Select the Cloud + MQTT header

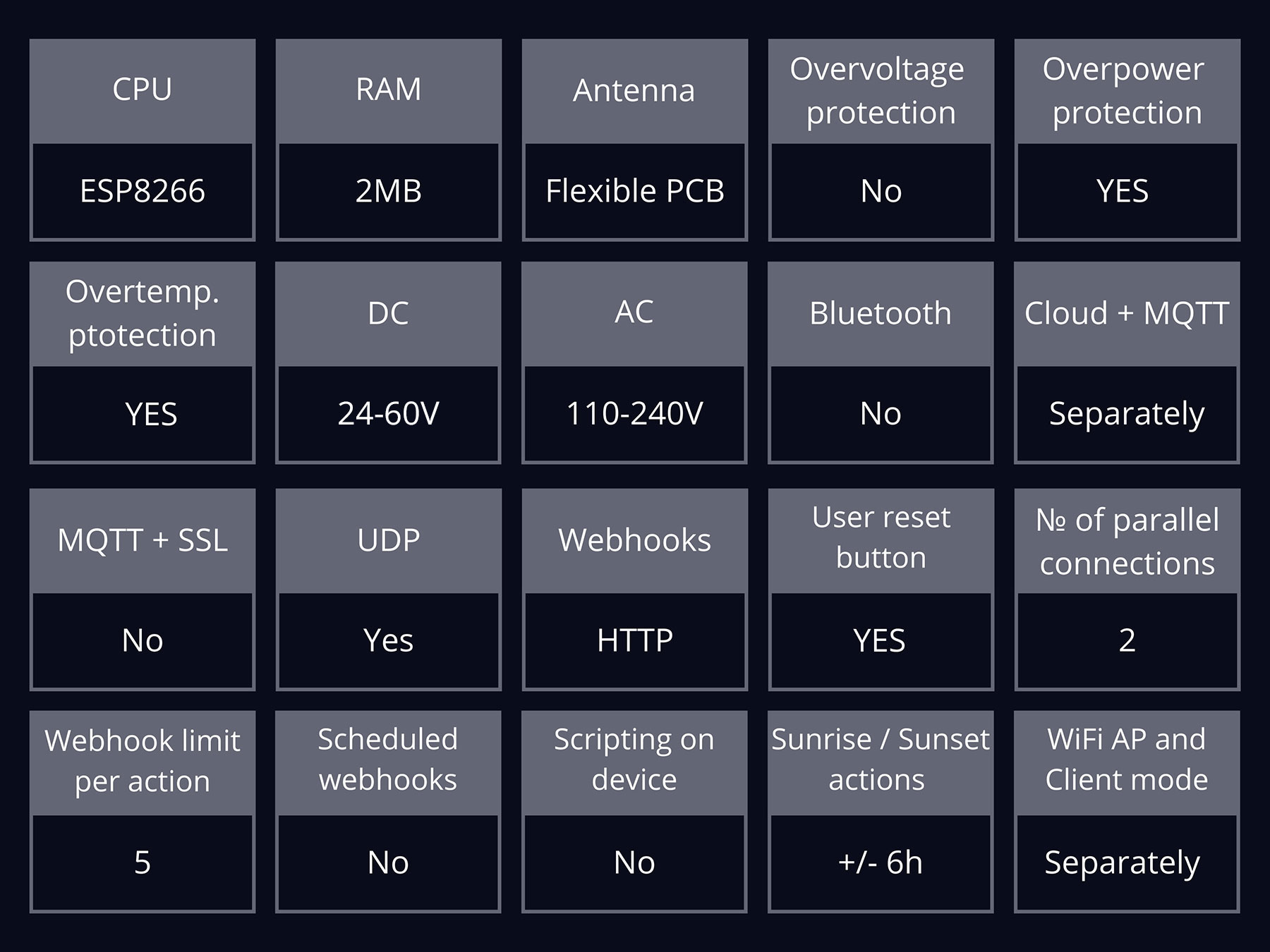[1127, 313]
